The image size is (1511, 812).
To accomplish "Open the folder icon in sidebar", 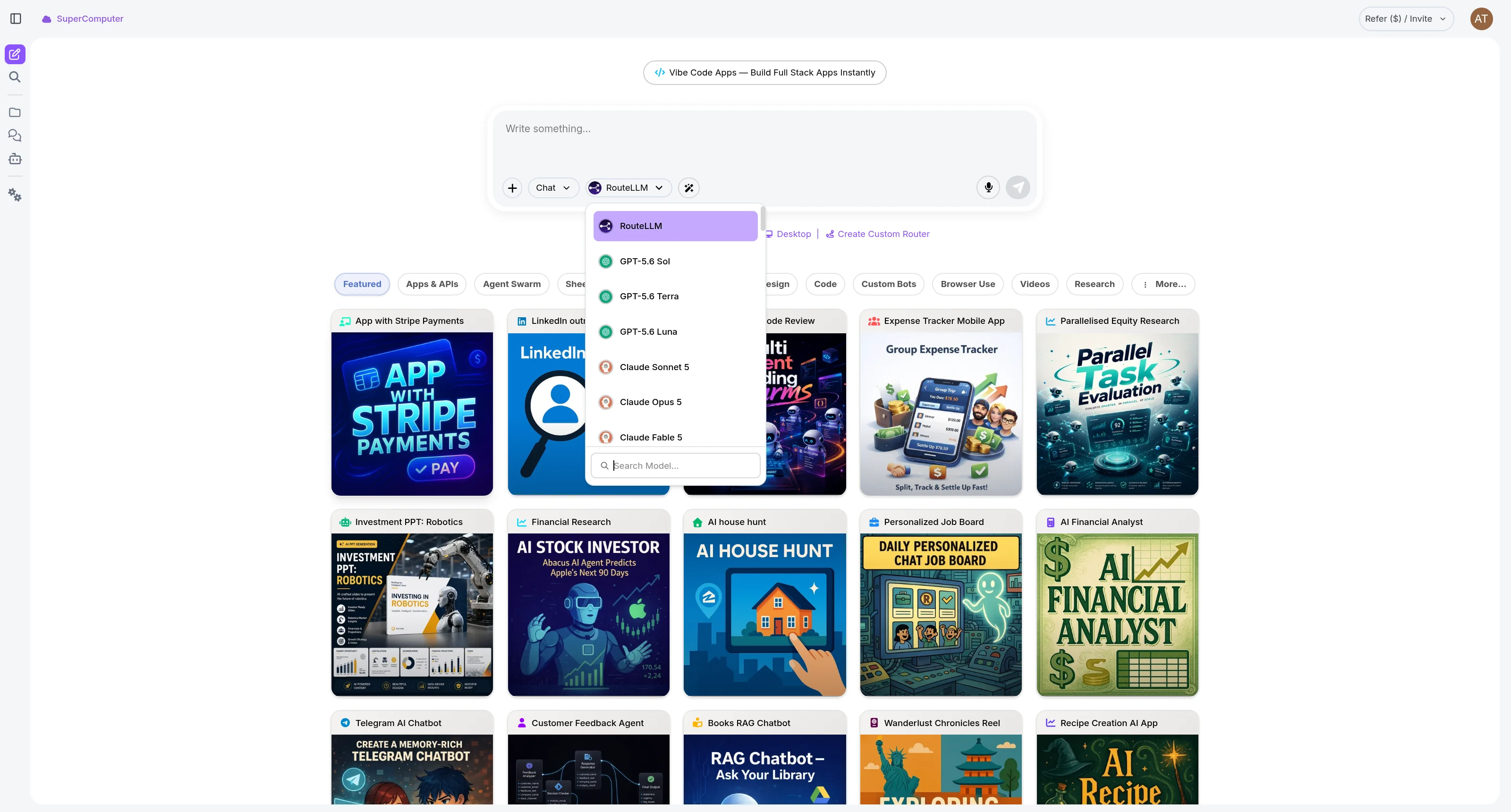I will pyautogui.click(x=15, y=112).
